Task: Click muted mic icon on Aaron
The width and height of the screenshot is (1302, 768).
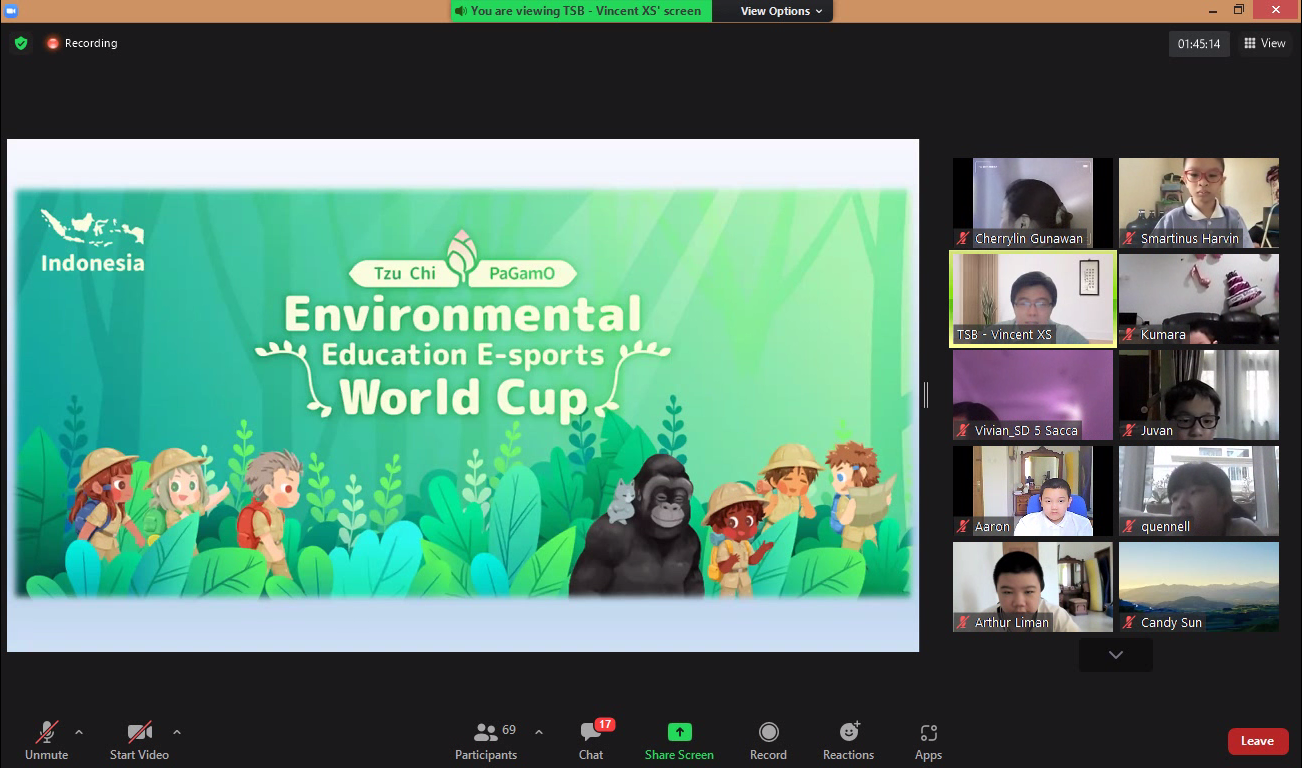Action: [x=964, y=527]
